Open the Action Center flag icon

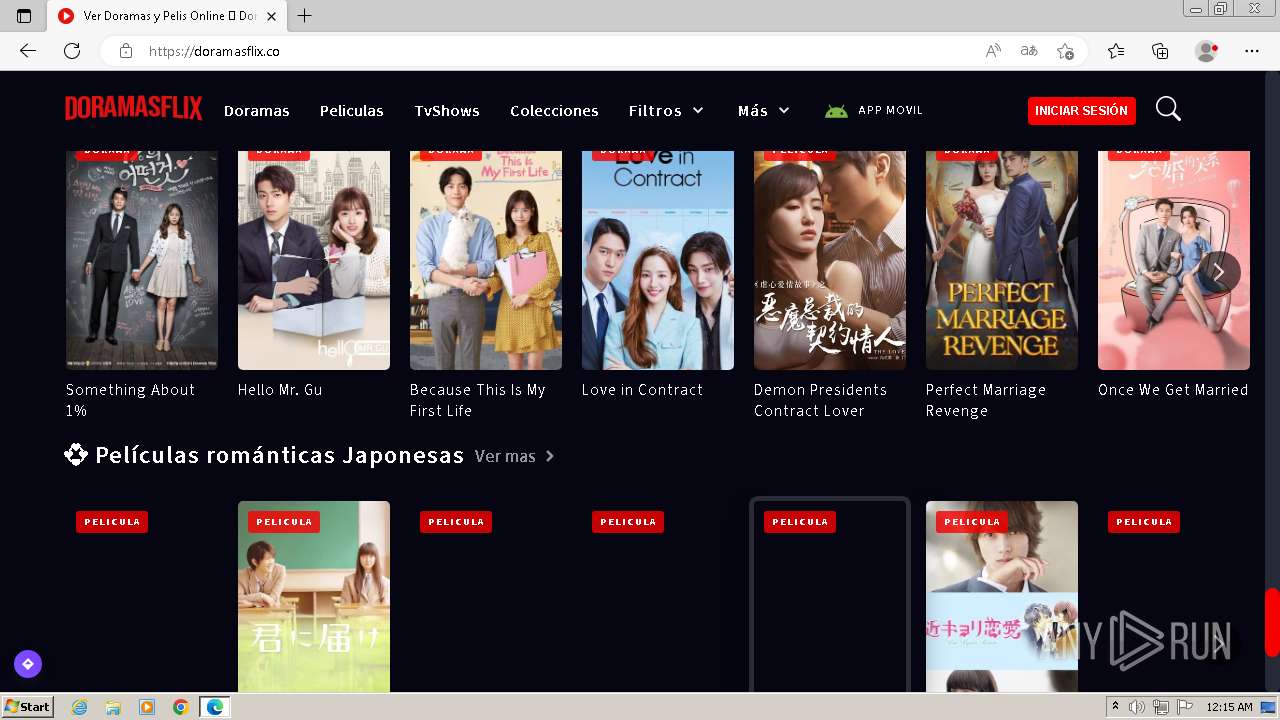tap(1185, 707)
